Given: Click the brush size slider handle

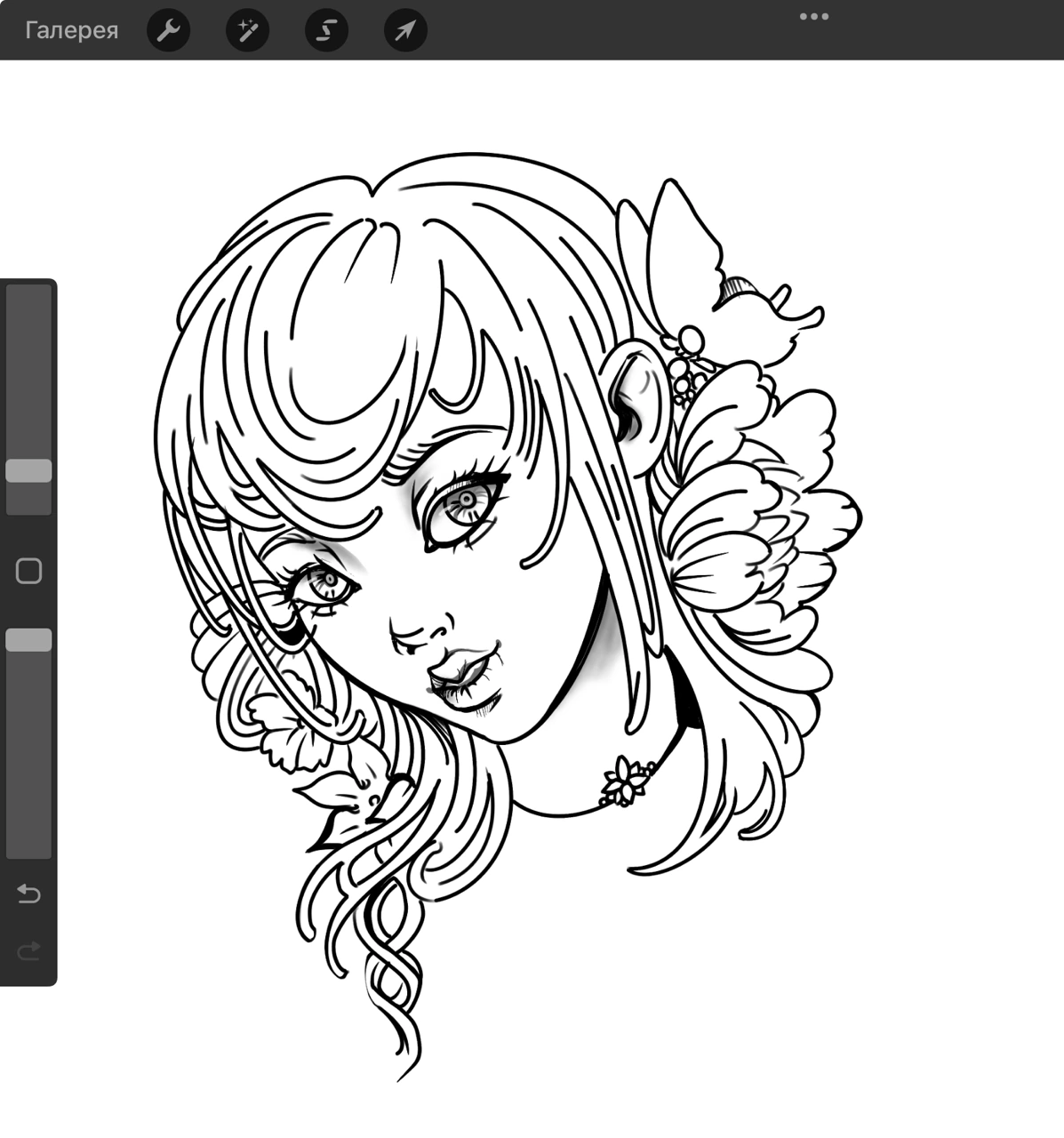Looking at the screenshot, I should click(x=28, y=470).
